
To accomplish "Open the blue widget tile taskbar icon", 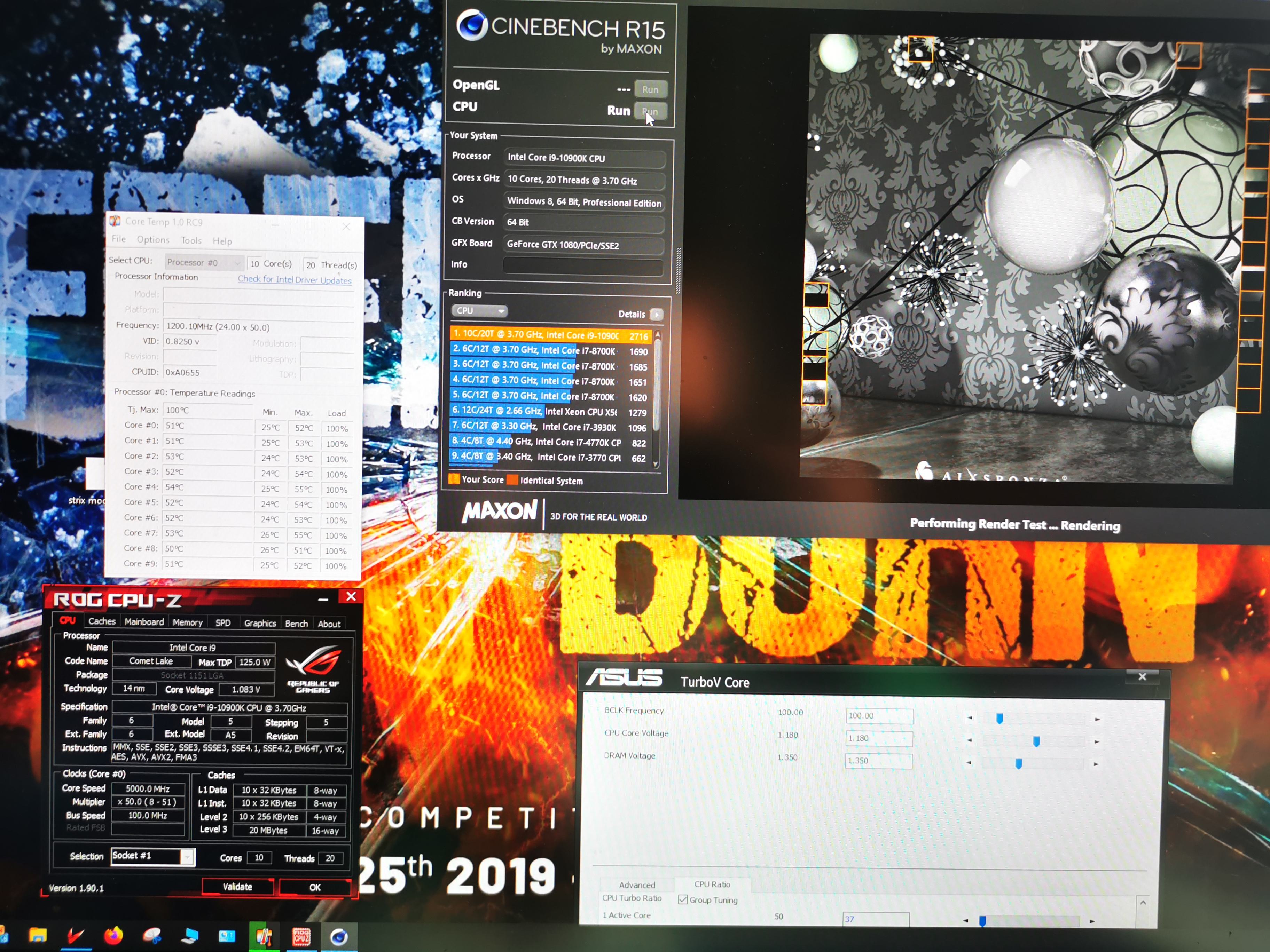I will click(x=227, y=936).
